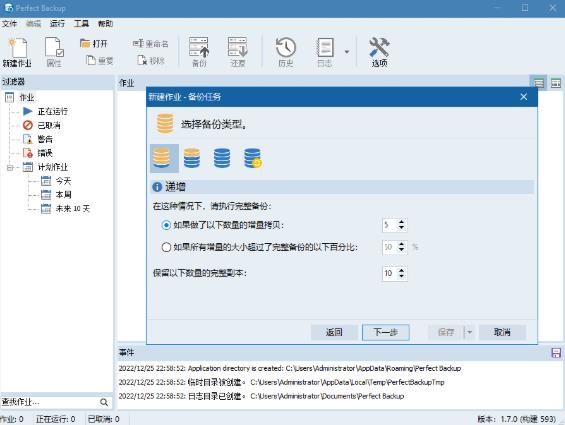Open the 选项 options tools icon
This screenshot has width=565, height=425.
pyautogui.click(x=379, y=52)
